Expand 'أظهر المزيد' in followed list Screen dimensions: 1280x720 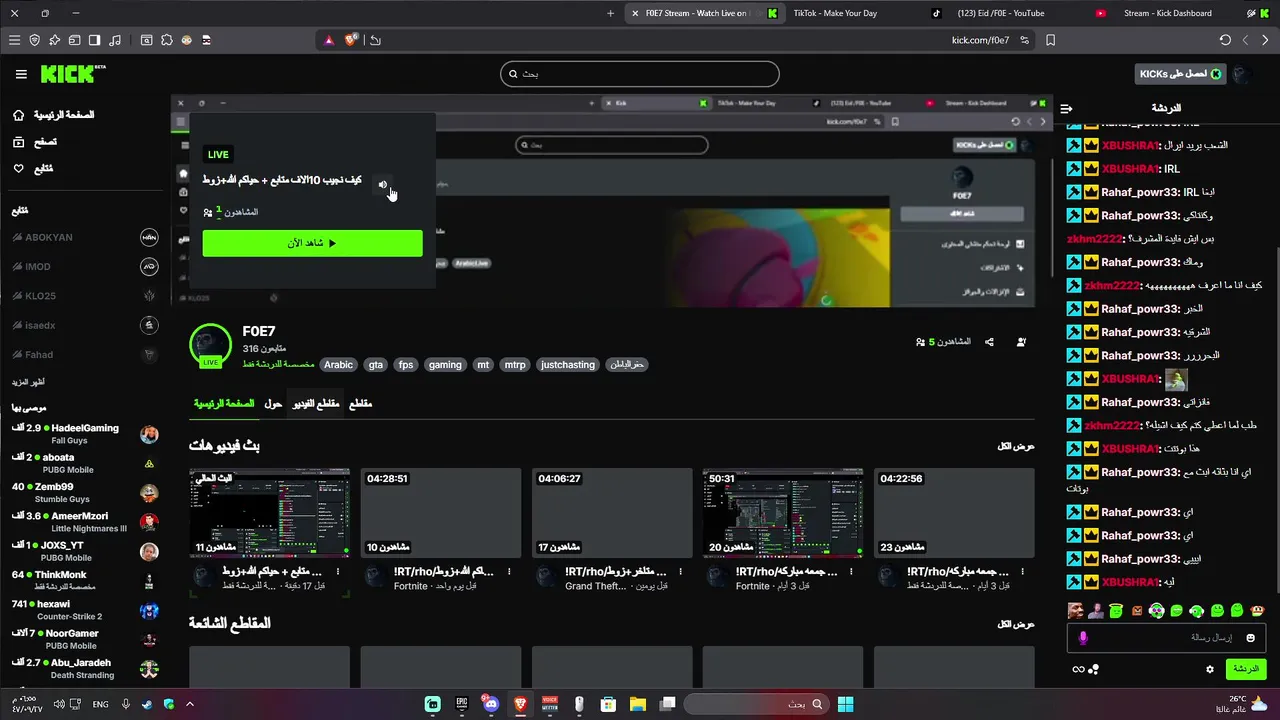28,382
